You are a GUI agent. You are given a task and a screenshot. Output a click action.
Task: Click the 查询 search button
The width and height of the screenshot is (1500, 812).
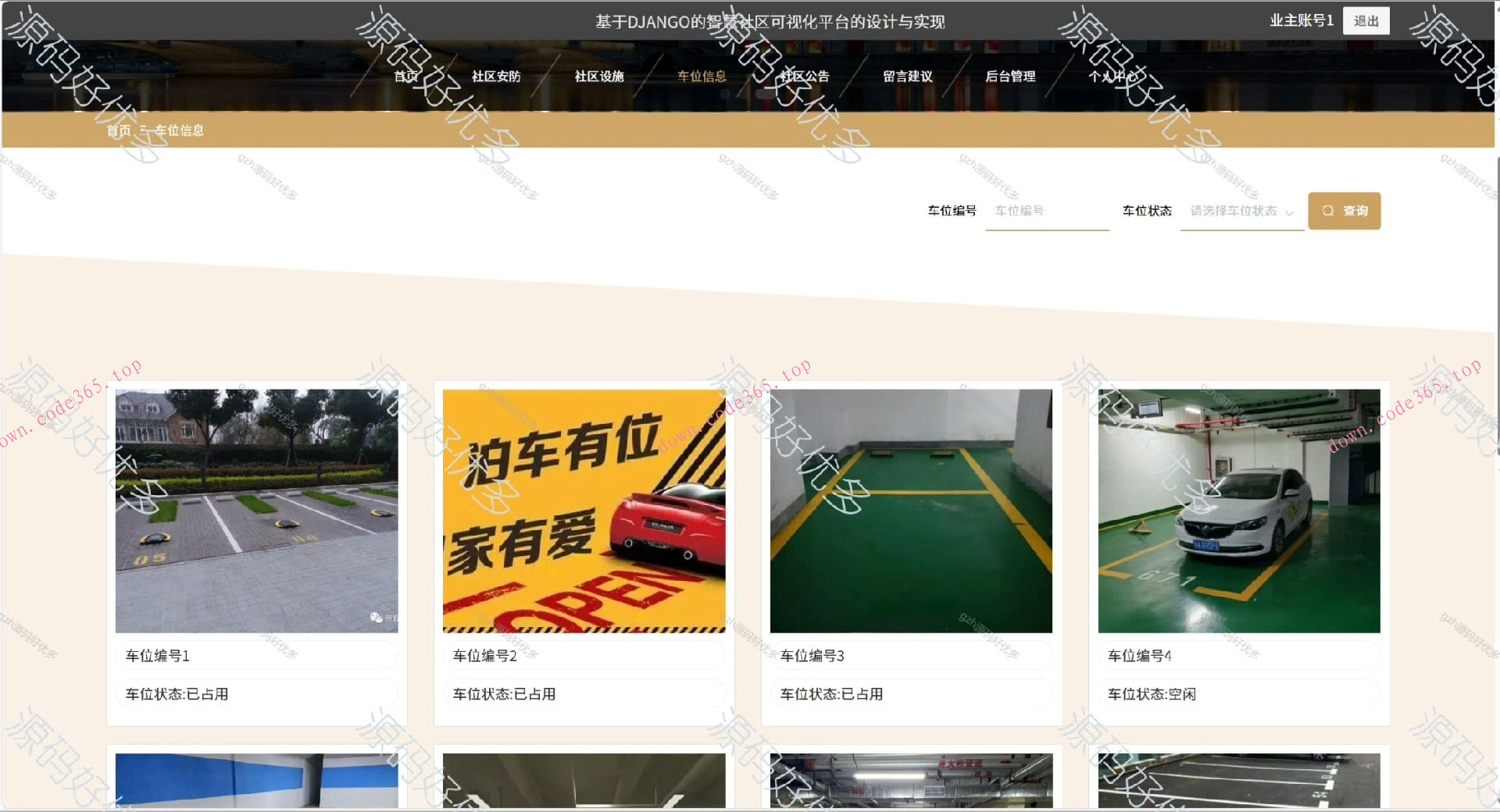pyautogui.click(x=1345, y=211)
